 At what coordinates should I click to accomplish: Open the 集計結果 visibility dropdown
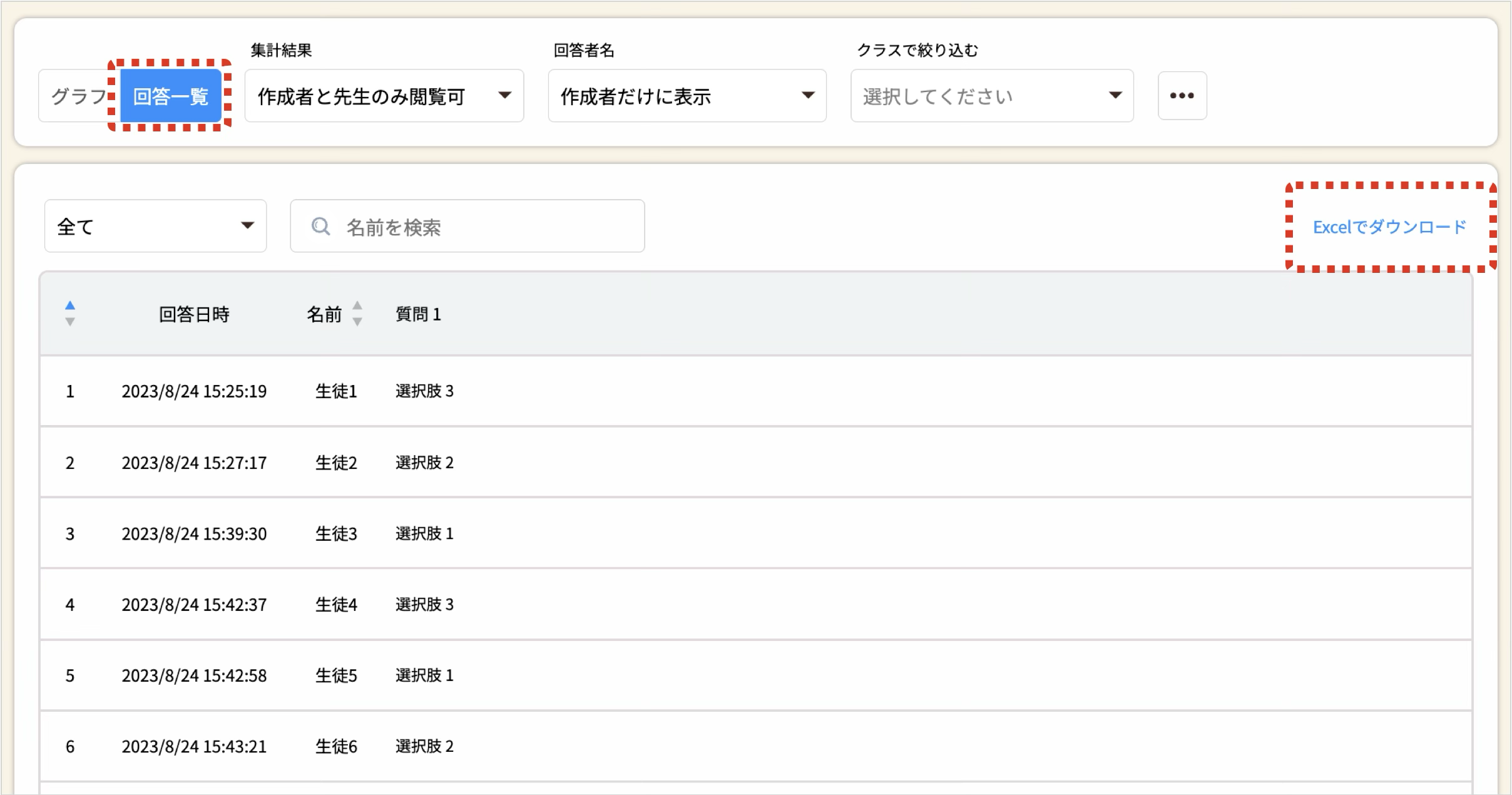coord(384,96)
